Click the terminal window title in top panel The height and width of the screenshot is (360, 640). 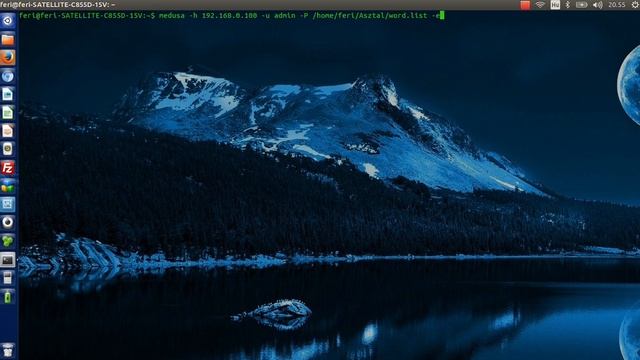coord(58,5)
